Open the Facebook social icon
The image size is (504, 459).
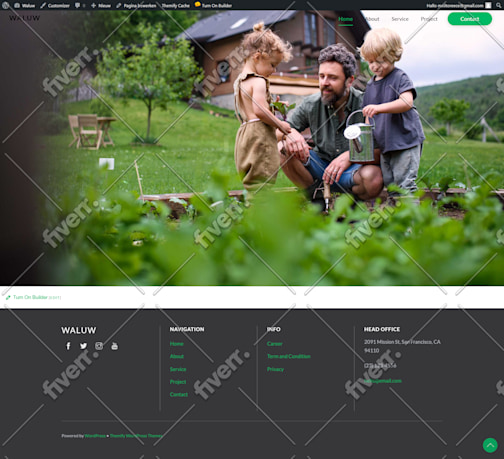68,346
